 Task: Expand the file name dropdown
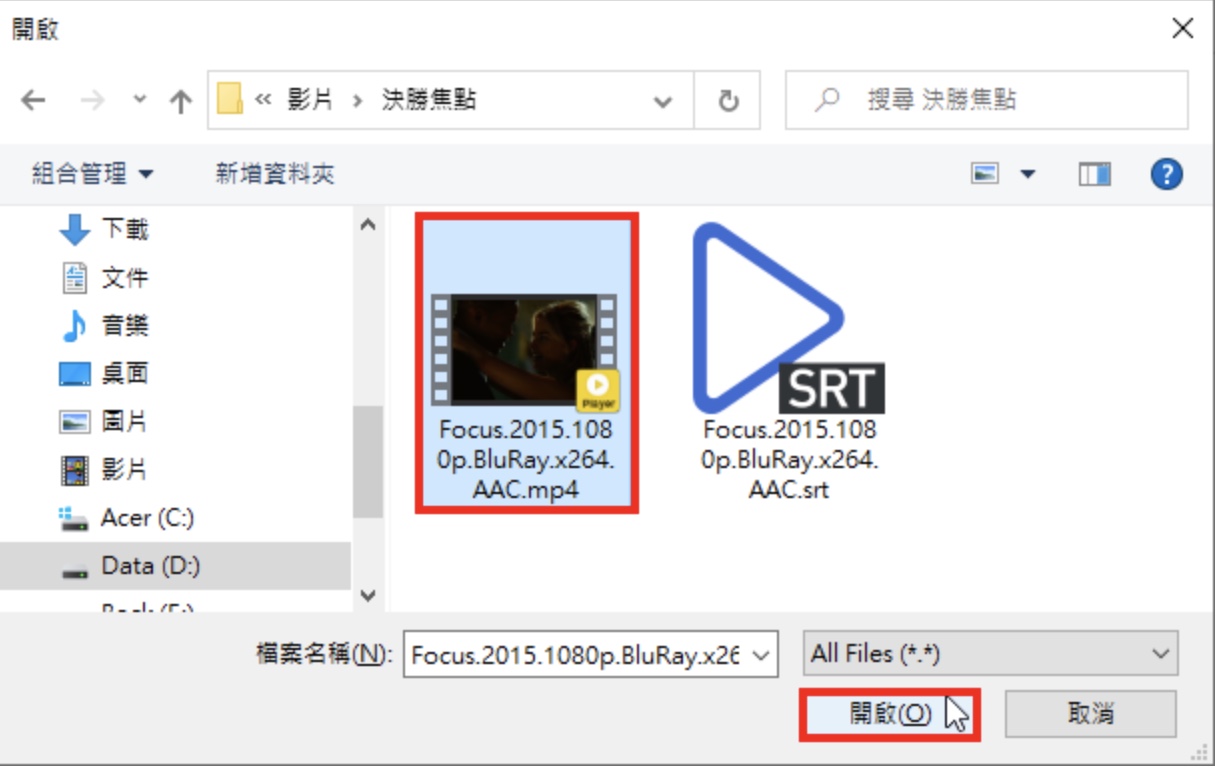[760, 655]
